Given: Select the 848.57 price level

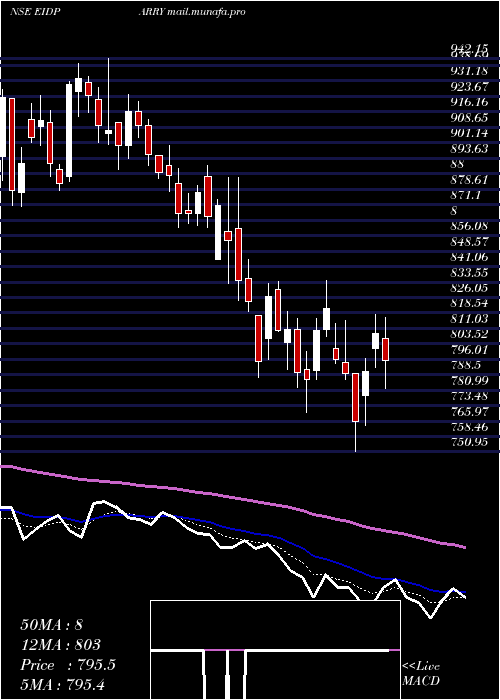Looking at the screenshot, I should point(469,242).
